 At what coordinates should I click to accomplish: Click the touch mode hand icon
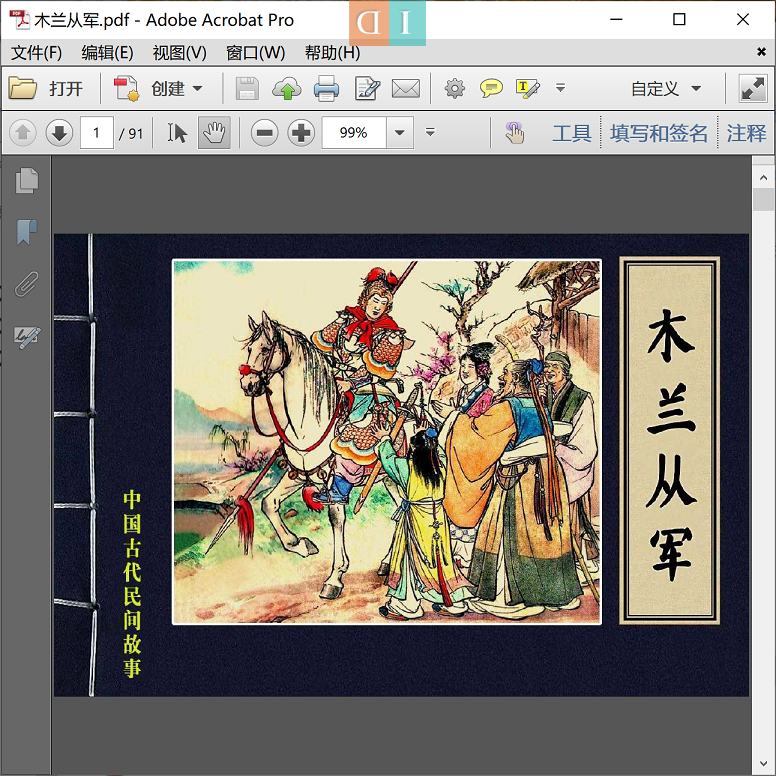click(x=515, y=133)
